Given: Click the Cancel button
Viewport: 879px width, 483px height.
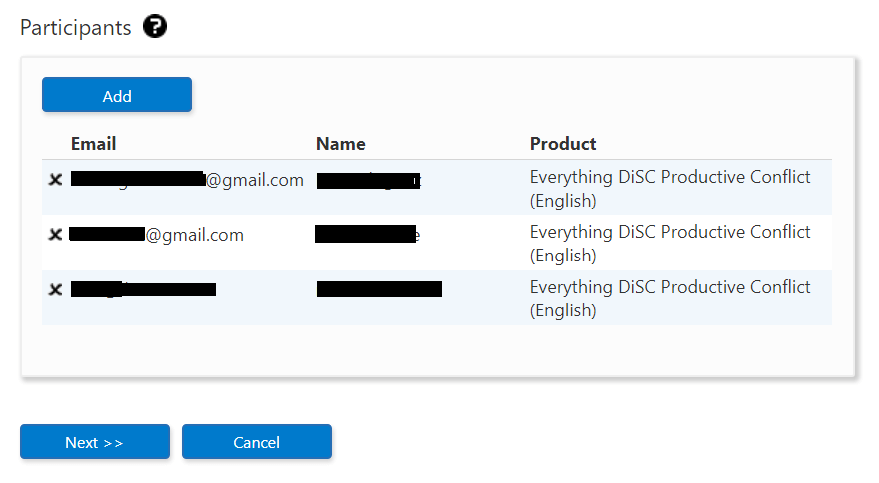Looking at the screenshot, I should [x=257, y=442].
